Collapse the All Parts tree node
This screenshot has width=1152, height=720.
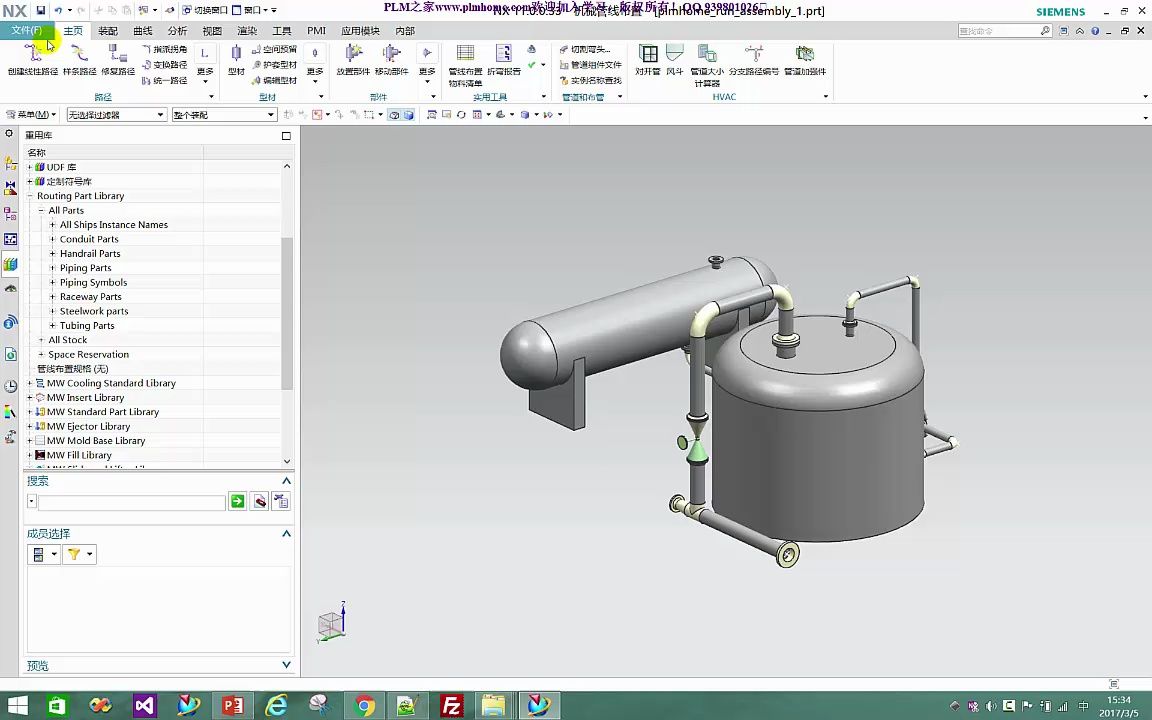41,211
